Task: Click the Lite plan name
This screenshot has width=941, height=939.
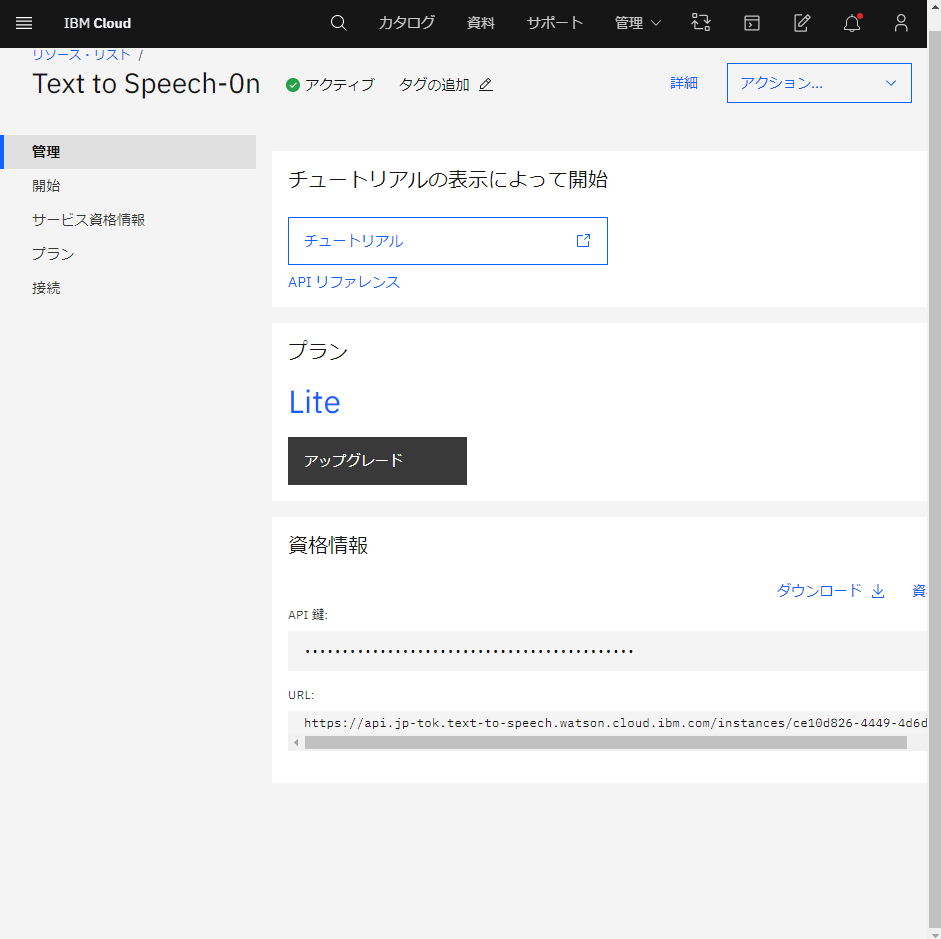Action: [314, 402]
